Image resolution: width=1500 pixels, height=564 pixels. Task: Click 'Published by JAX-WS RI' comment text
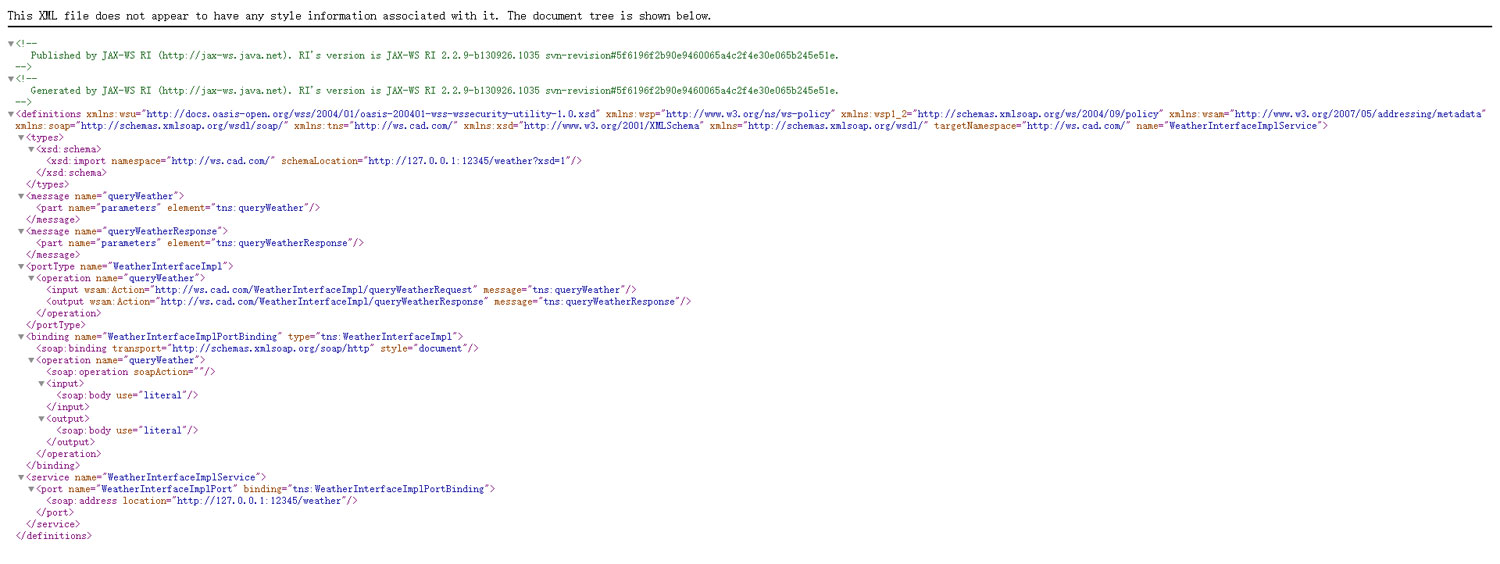[434, 56]
